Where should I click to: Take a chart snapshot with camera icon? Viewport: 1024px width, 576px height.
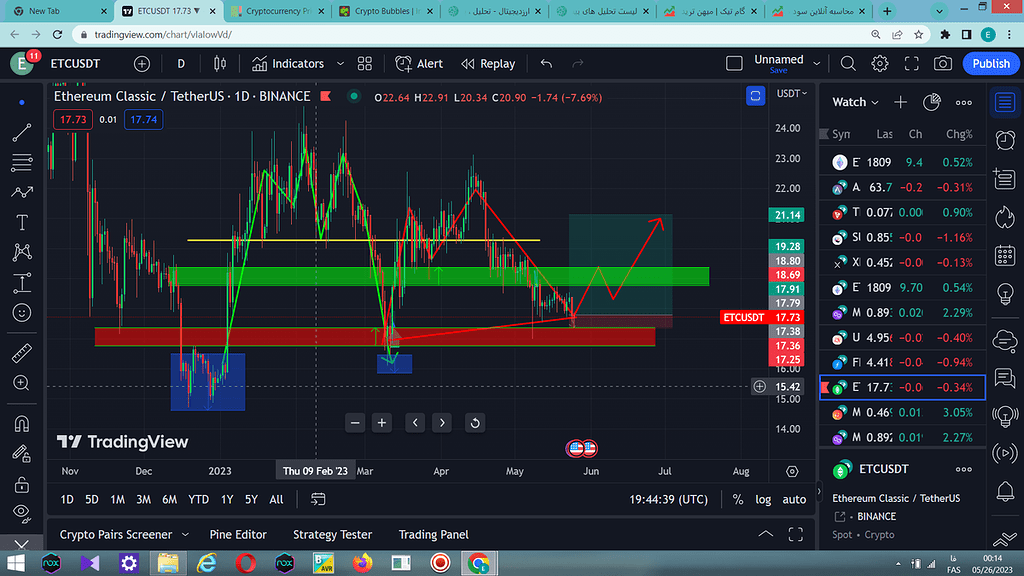tap(942, 64)
